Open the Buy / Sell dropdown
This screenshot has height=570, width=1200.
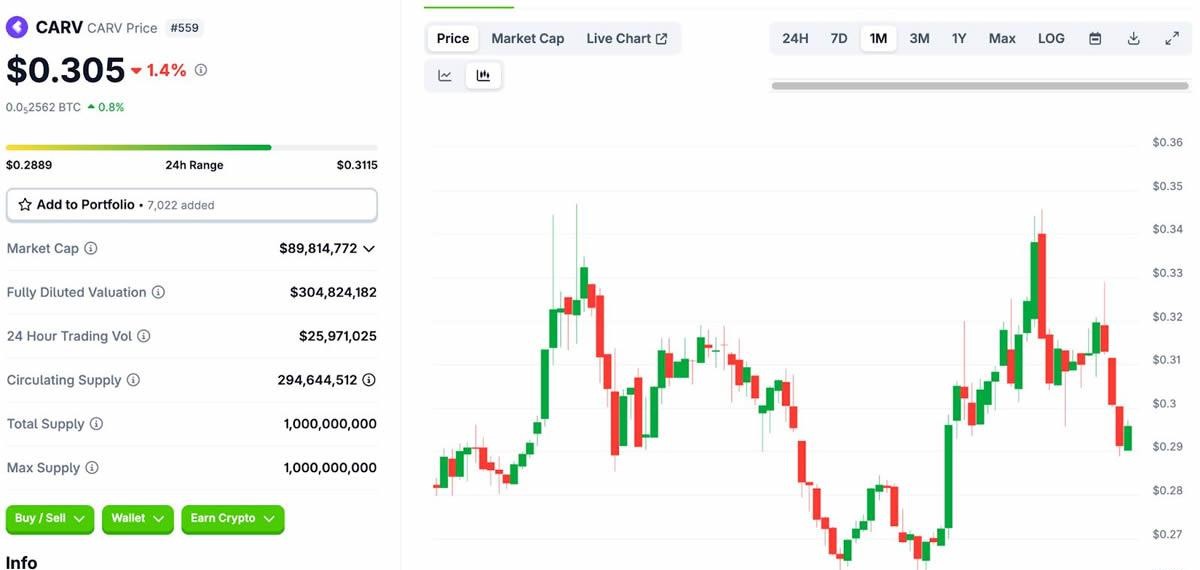pyautogui.click(x=50, y=519)
